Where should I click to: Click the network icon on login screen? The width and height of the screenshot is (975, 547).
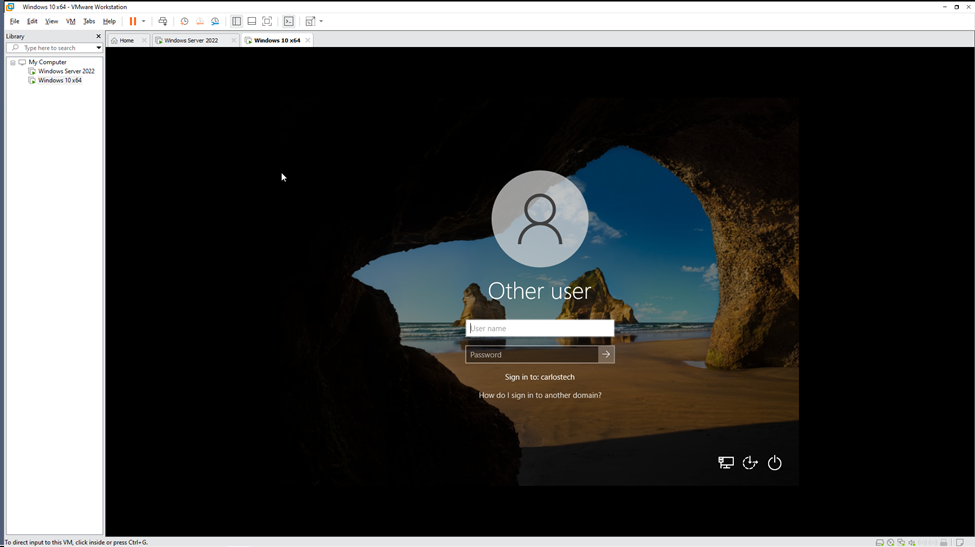point(726,463)
